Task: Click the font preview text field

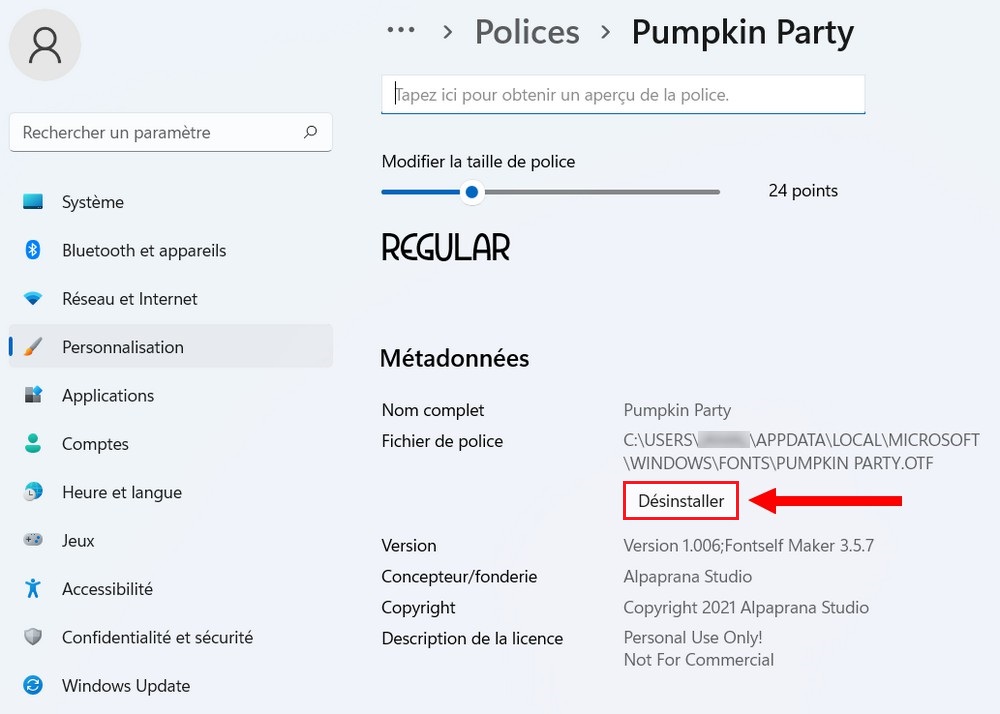Action: click(x=622, y=94)
